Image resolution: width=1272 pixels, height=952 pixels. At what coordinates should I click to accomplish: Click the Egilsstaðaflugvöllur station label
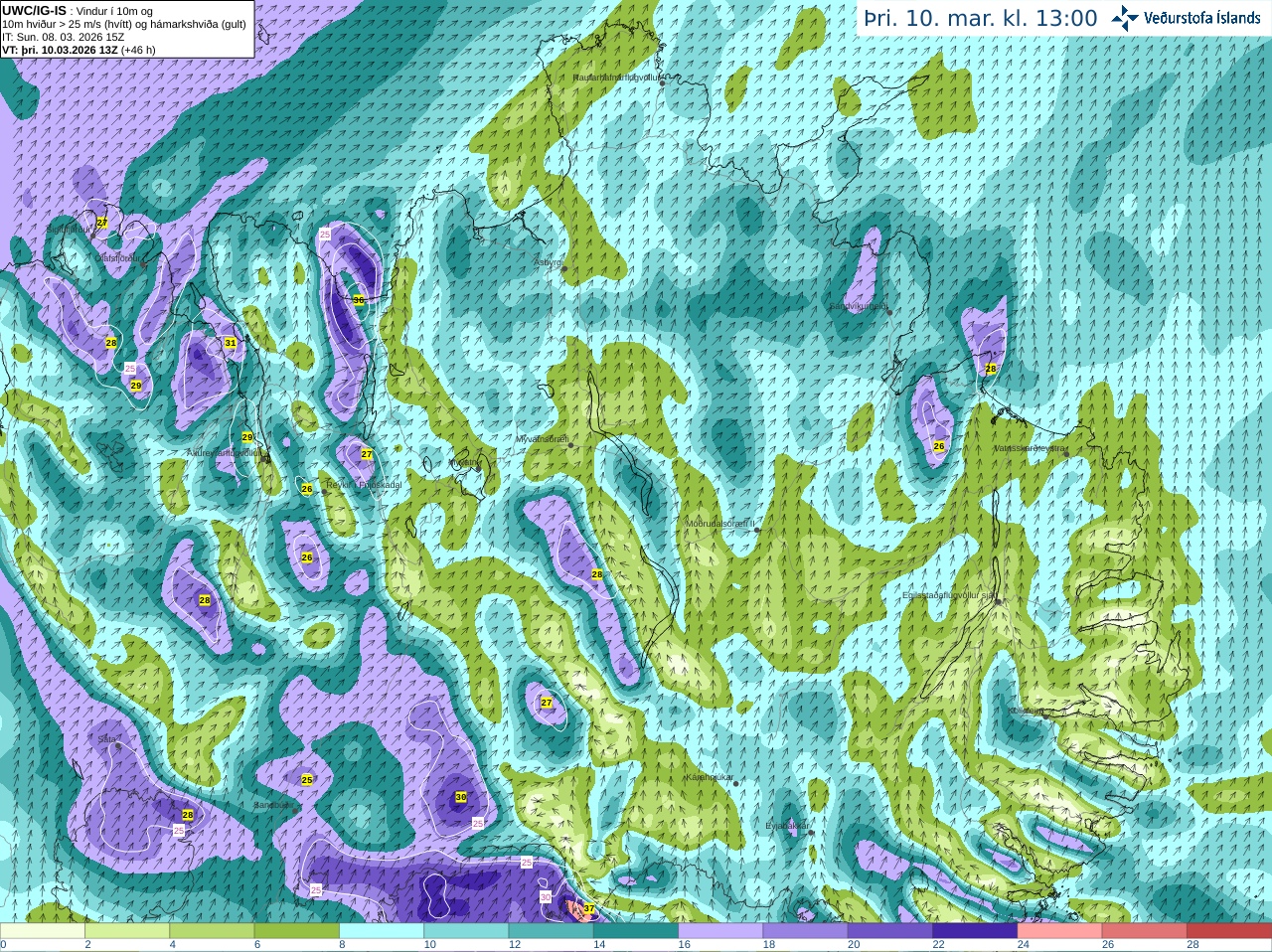[x=949, y=595]
